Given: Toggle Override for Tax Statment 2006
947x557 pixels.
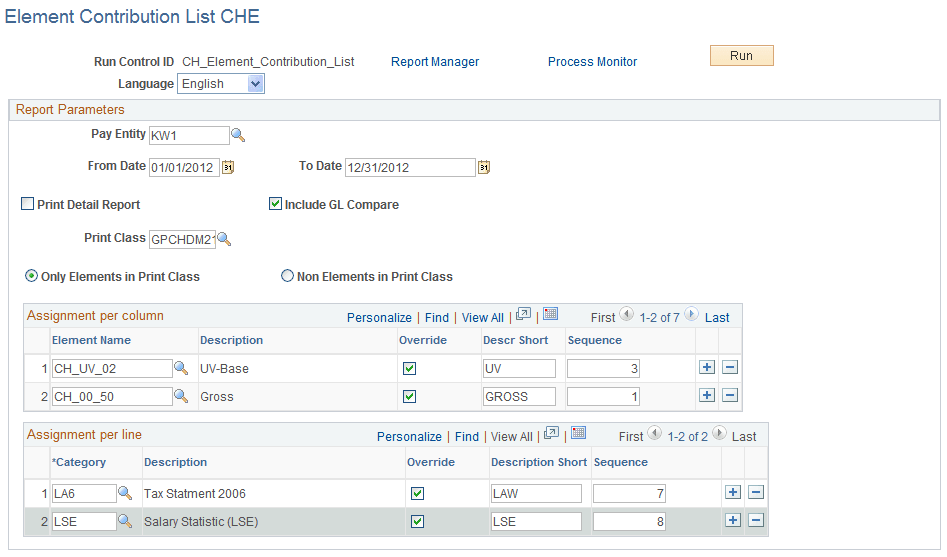Looking at the screenshot, I should 417,494.
